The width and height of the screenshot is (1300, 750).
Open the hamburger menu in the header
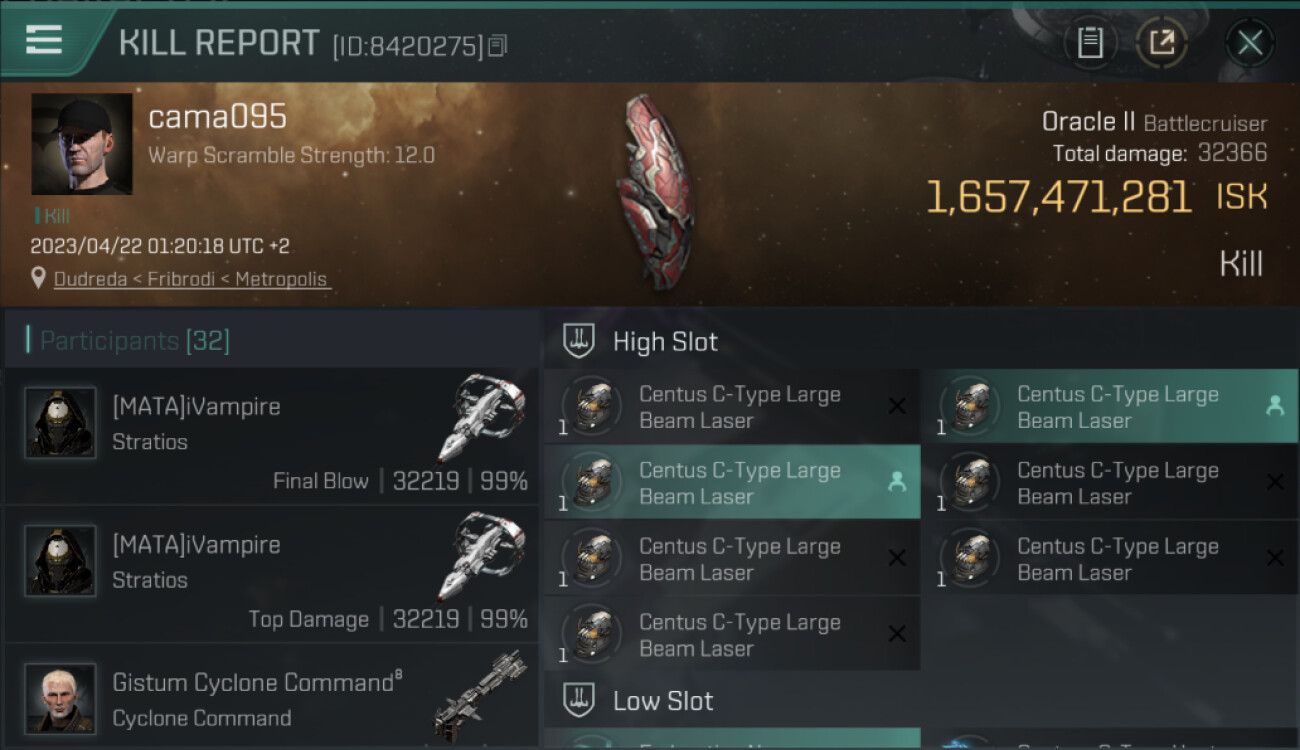[x=44, y=40]
